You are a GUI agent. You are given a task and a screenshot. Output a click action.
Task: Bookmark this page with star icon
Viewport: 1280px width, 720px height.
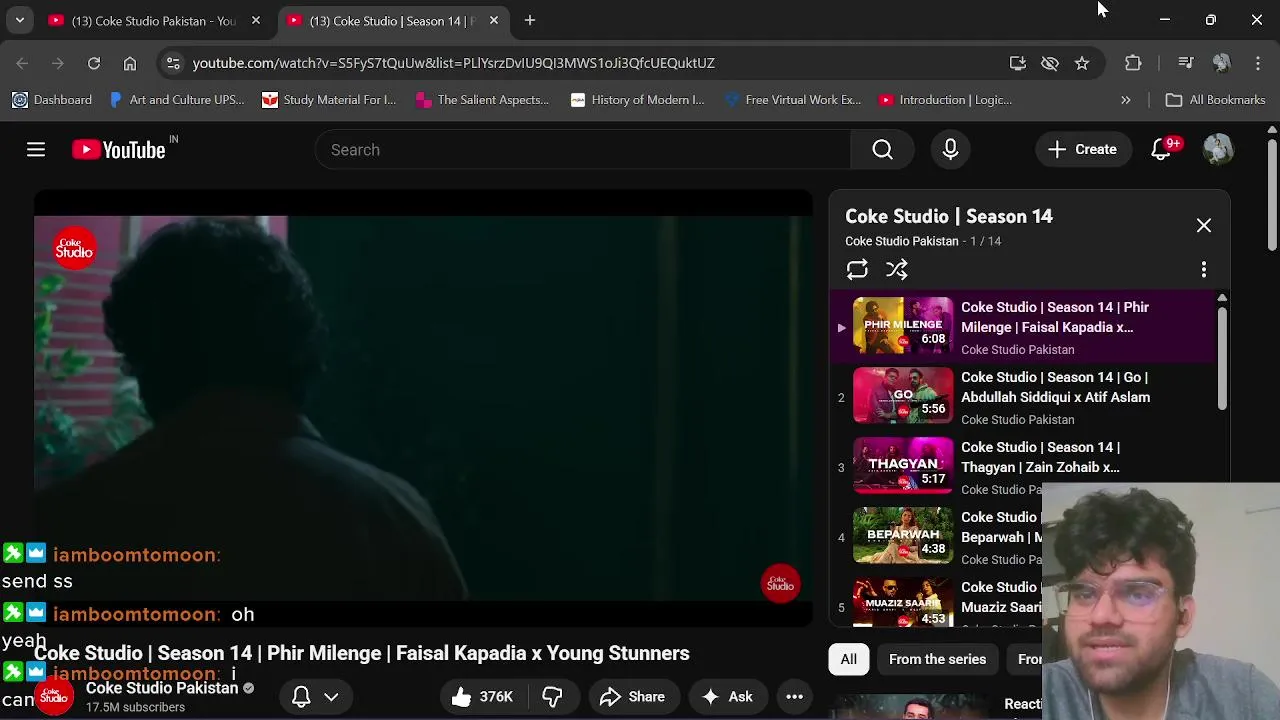(x=1082, y=63)
